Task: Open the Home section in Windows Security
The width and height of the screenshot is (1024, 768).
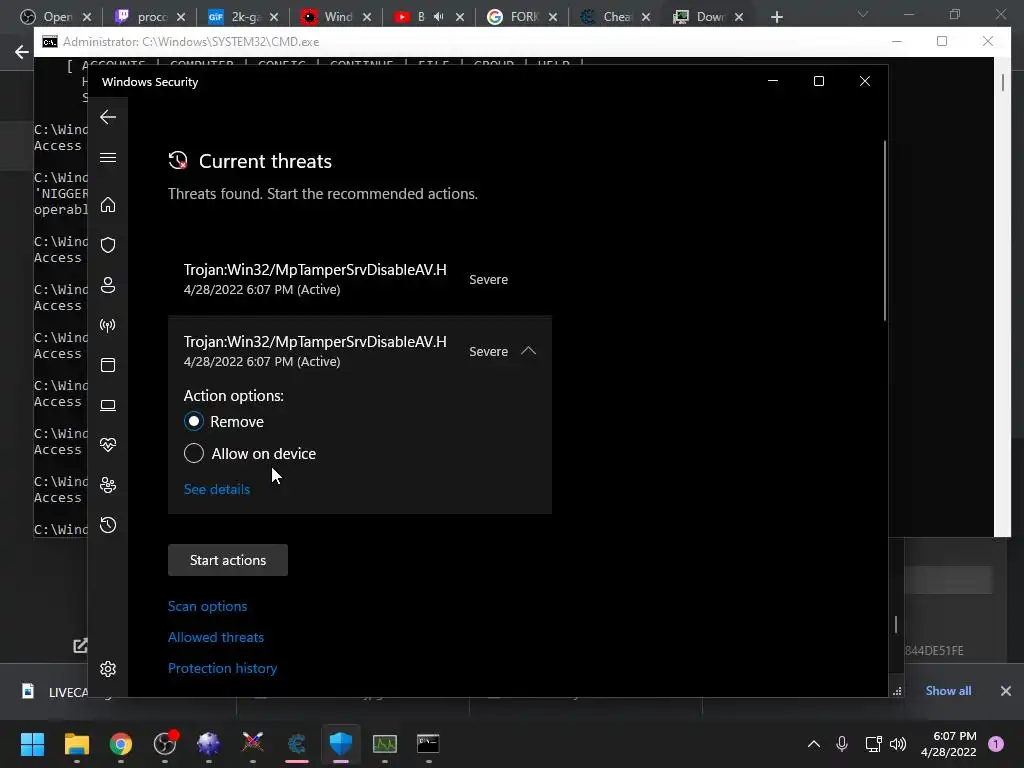Action: (x=108, y=205)
